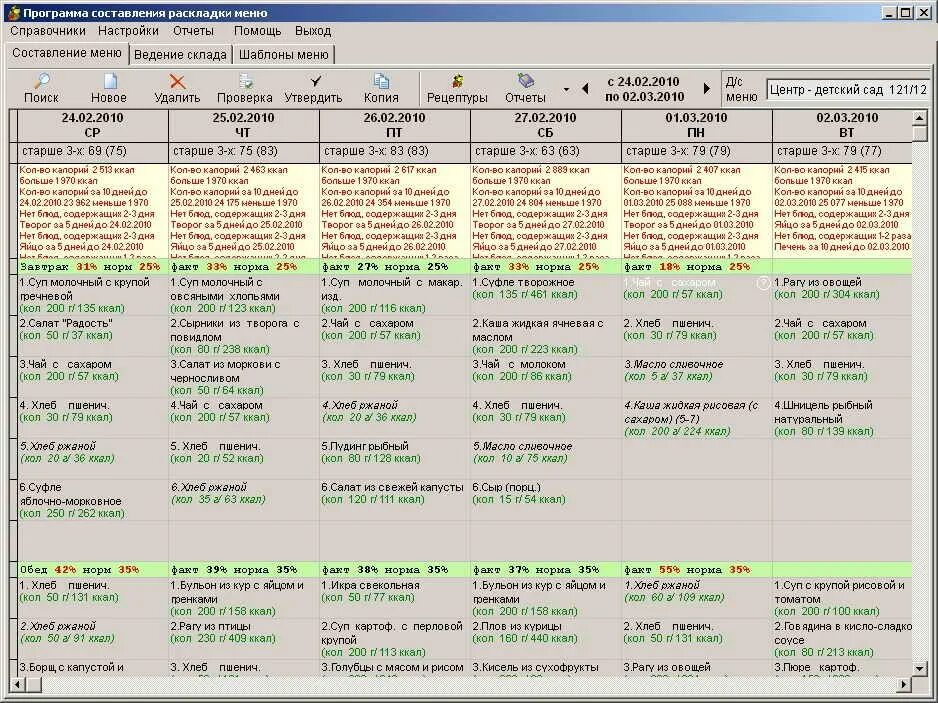The image size is (938, 703).
Task: Open the Справочники menu
Action: (x=48, y=31)
